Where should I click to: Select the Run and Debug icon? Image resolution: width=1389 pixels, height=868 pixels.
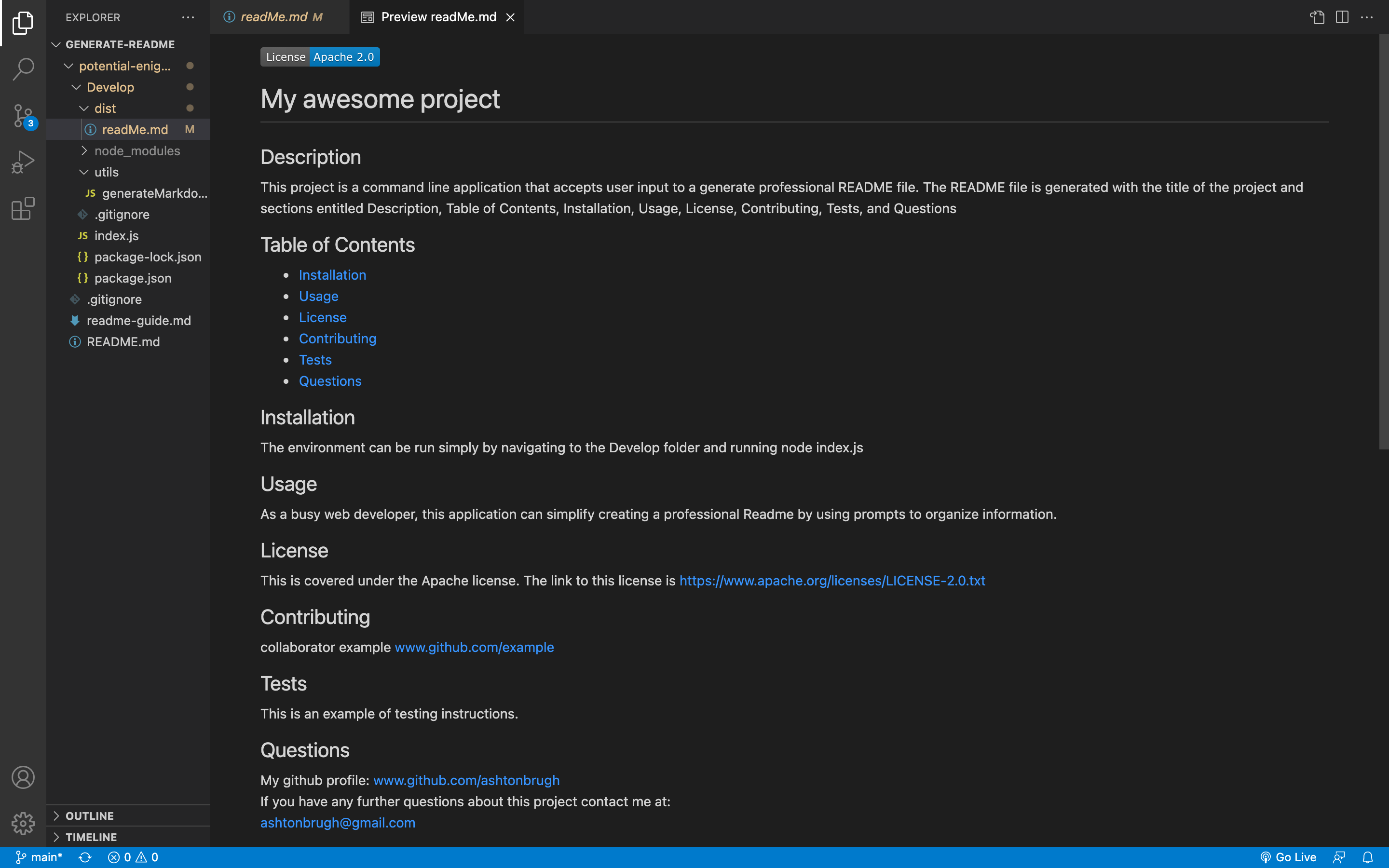(22, 162)
